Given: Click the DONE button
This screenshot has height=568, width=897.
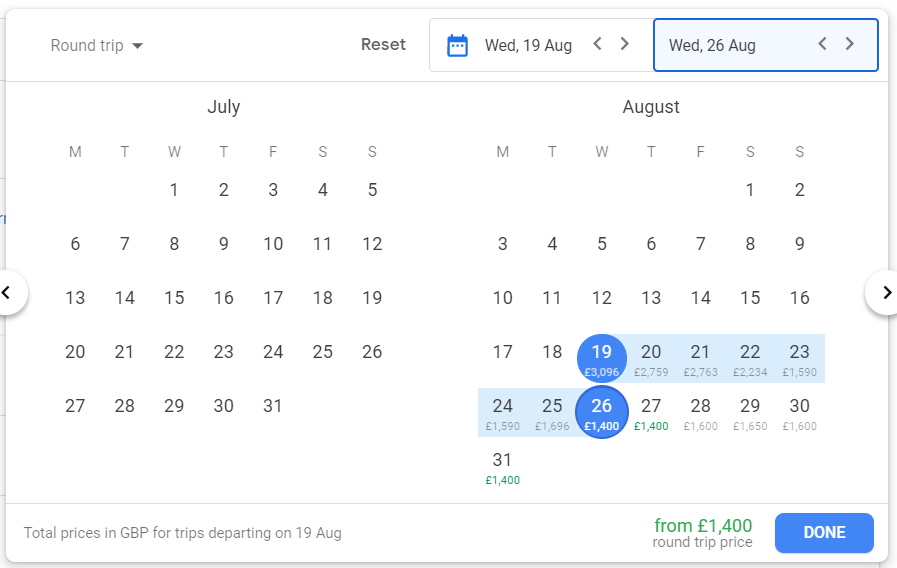Looking at the screenshot, I should 824,533.
